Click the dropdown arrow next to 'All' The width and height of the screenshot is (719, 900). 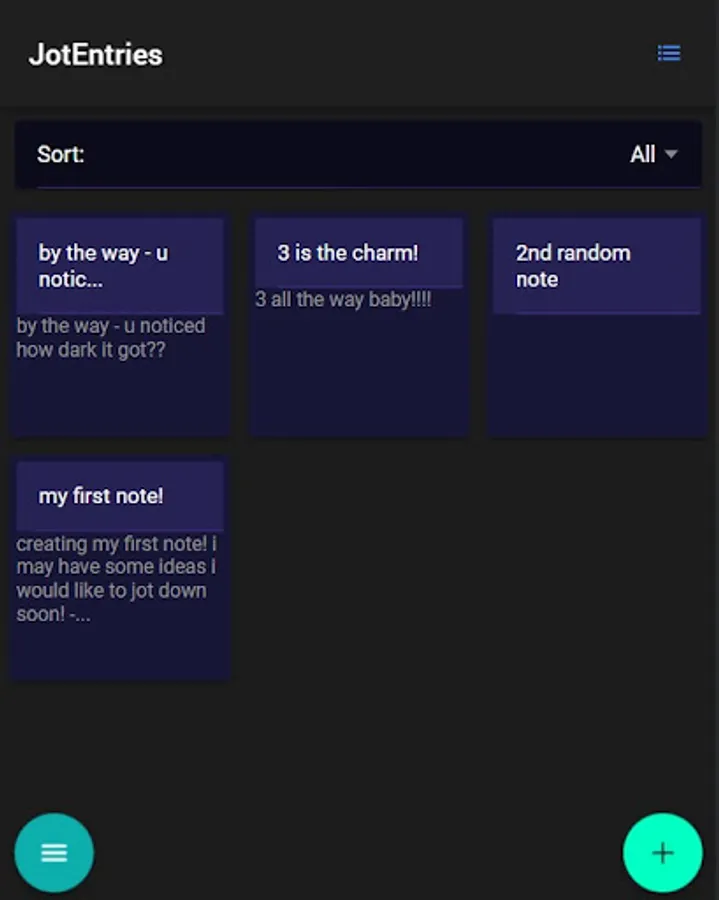click(671, 155)
